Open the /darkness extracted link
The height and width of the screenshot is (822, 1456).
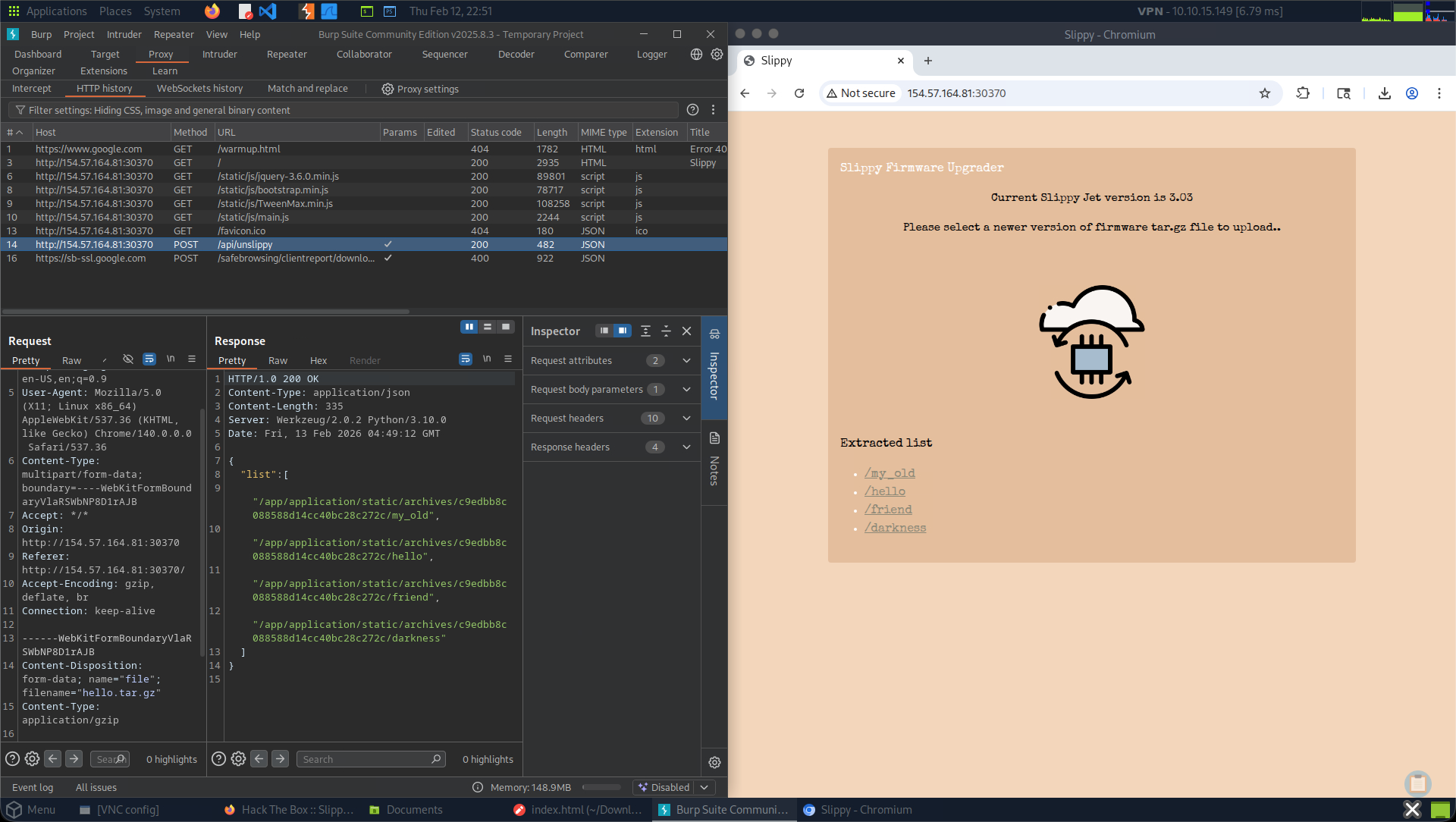tap(895, 528)
